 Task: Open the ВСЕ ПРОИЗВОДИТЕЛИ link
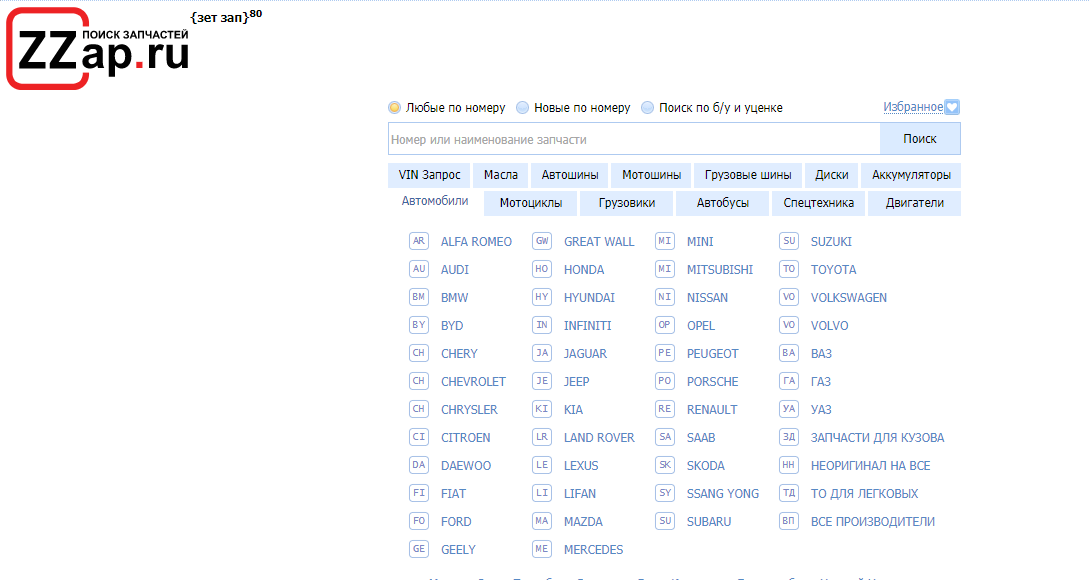(872, 522)
